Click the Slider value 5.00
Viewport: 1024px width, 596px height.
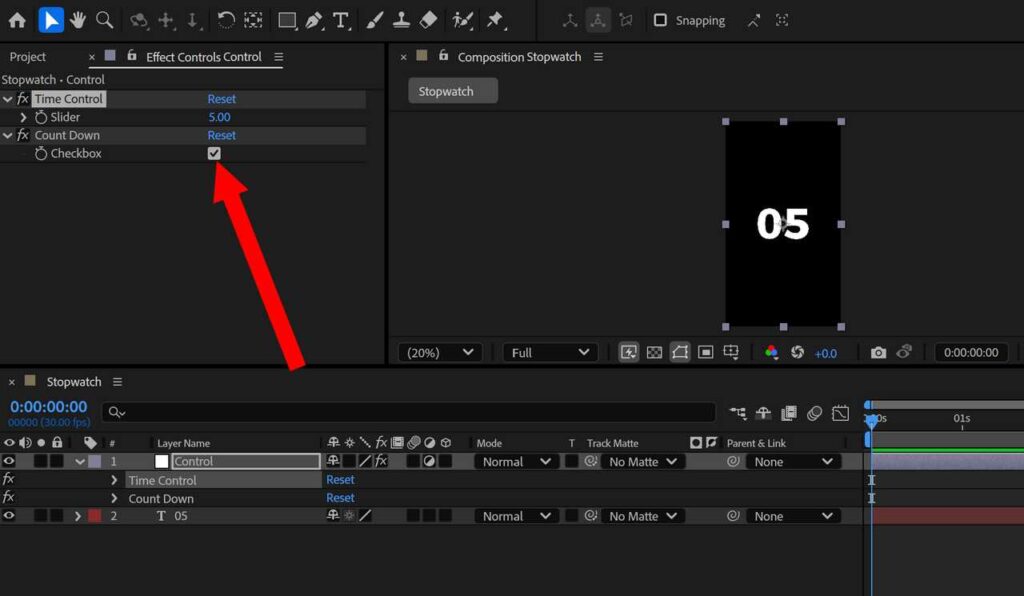coord(219,117)
